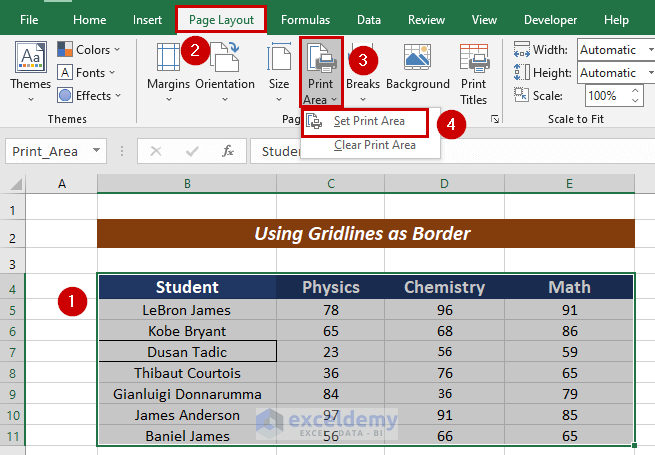Switch to the Developer tab

click(x=550, y=20)
